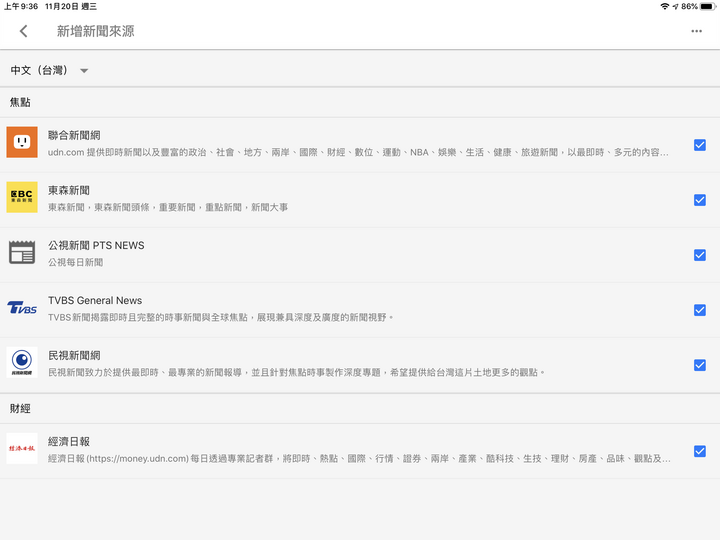Select the 公視新聞 PTS NEWS title
Screen dimensions: 720x540
[x=96, y=246]
